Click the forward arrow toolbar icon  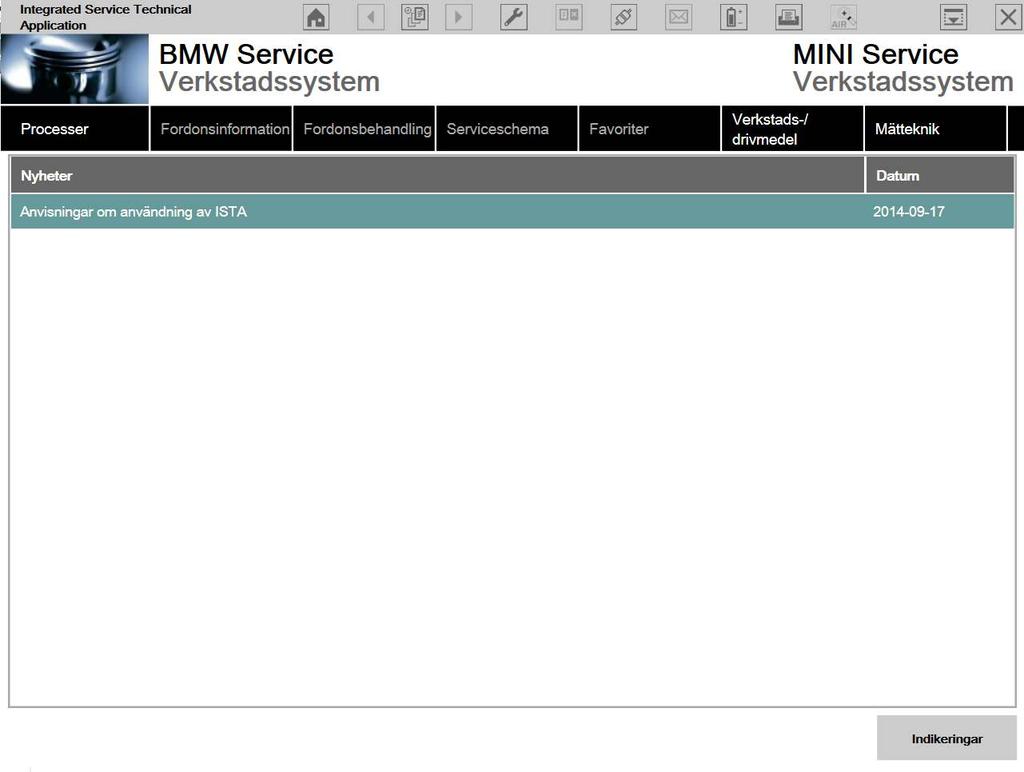[x=458, y=17]
